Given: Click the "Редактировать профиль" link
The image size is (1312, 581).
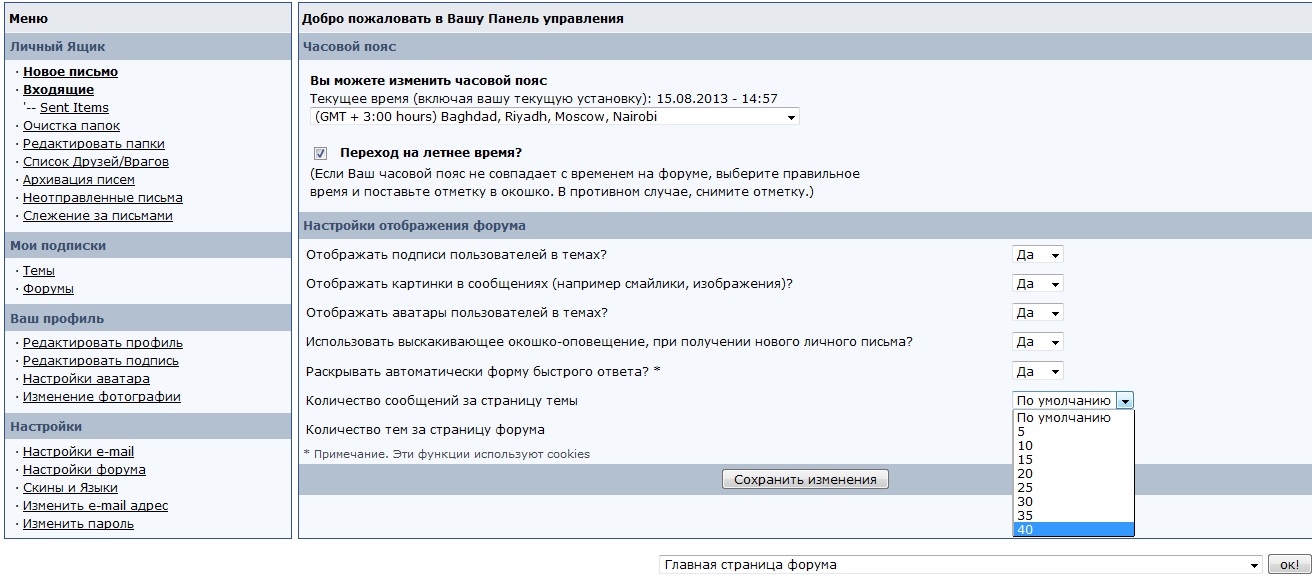Looking at the screenshot, I should tap(102, 343).
